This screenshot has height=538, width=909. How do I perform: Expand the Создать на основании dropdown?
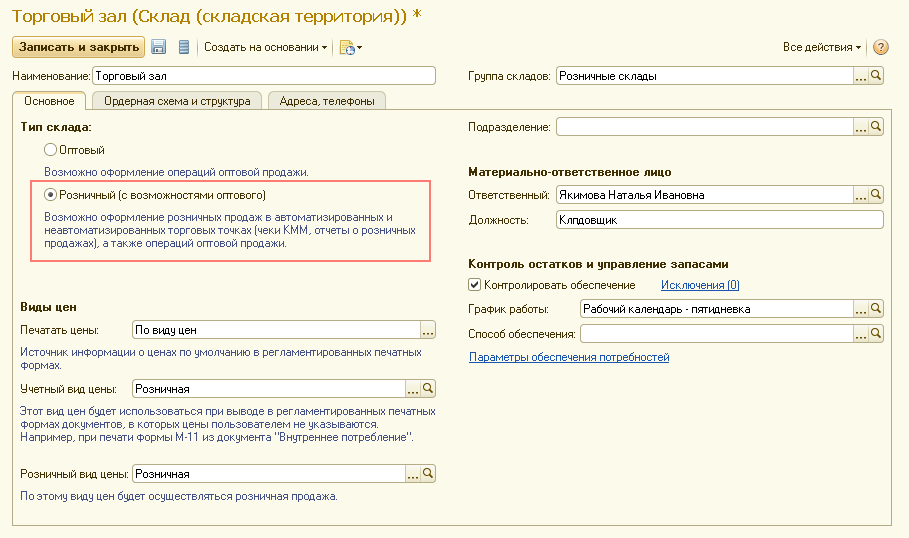point(266,47)
